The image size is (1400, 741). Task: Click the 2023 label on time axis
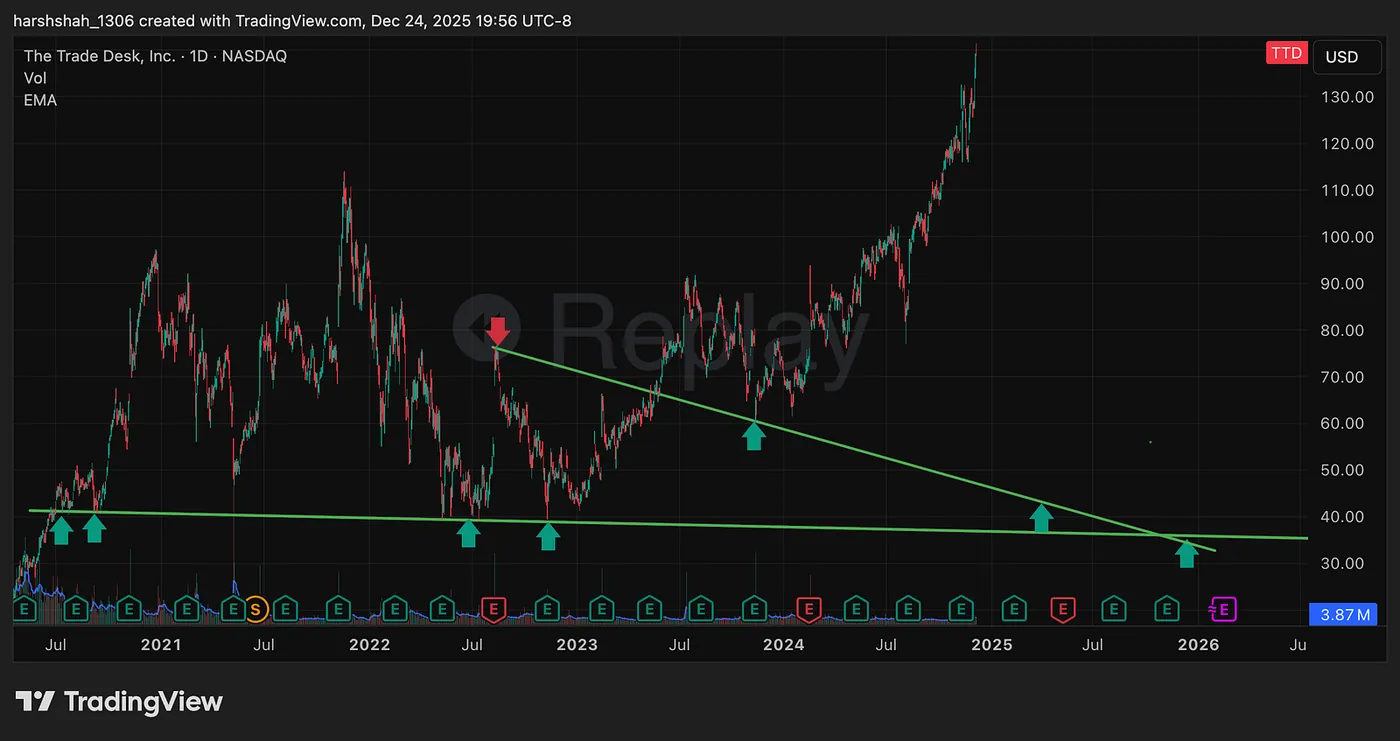click(577, 645)
